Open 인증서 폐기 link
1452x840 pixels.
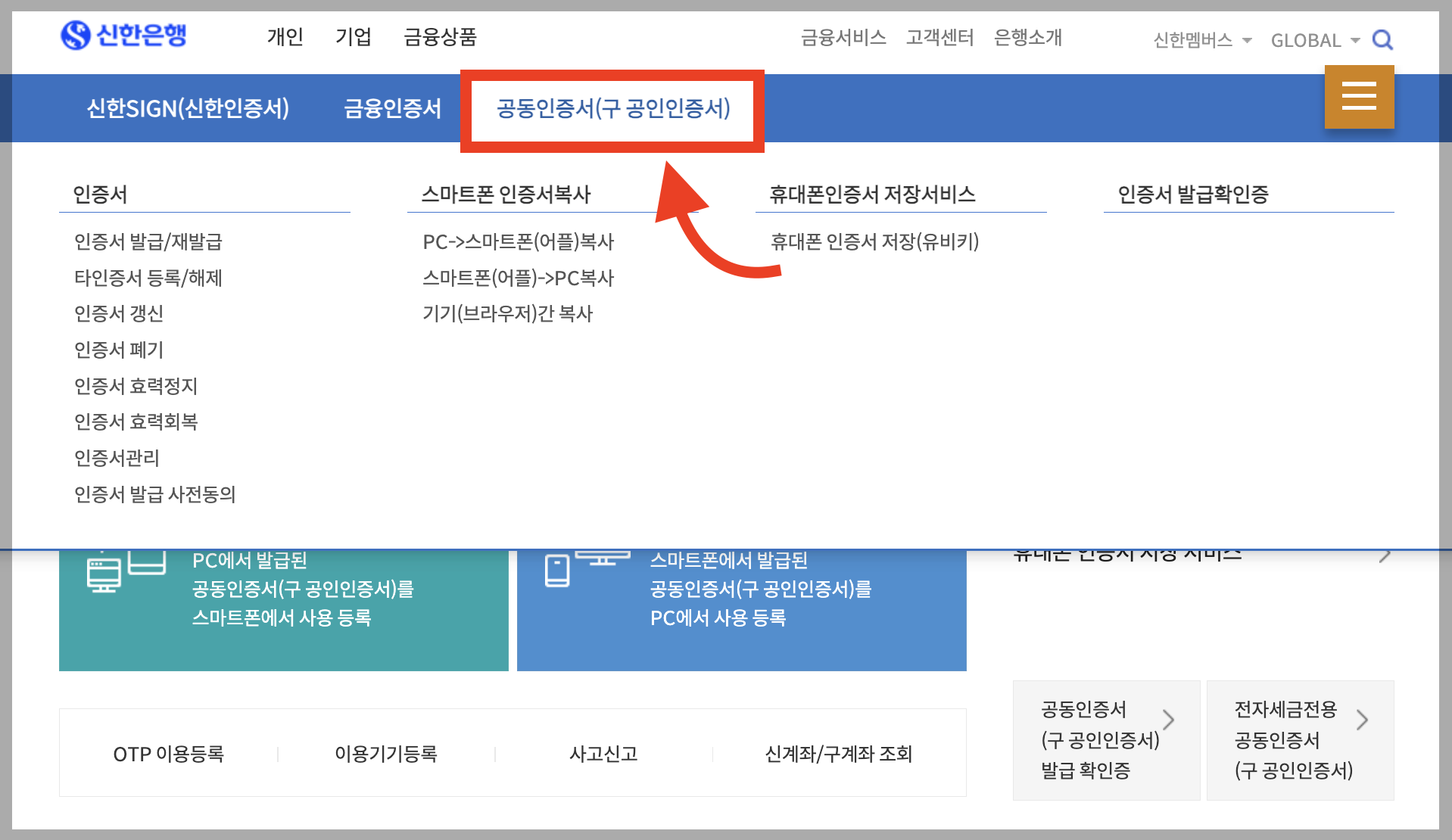click(x=119, y=350)
